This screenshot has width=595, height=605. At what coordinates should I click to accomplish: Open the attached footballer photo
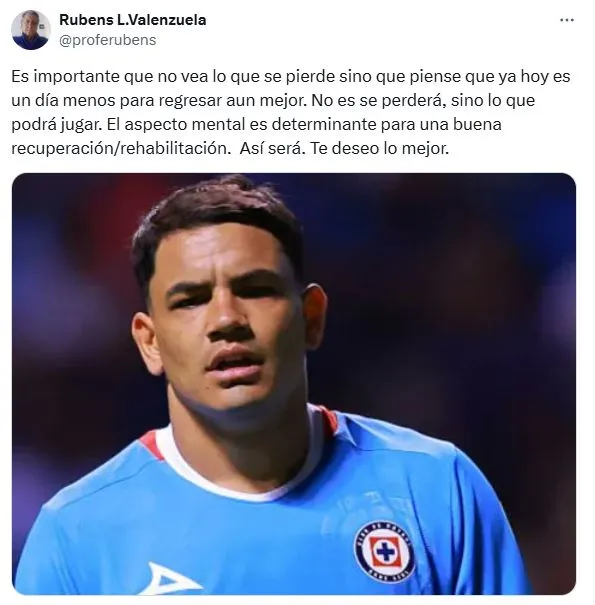point(294,384)
